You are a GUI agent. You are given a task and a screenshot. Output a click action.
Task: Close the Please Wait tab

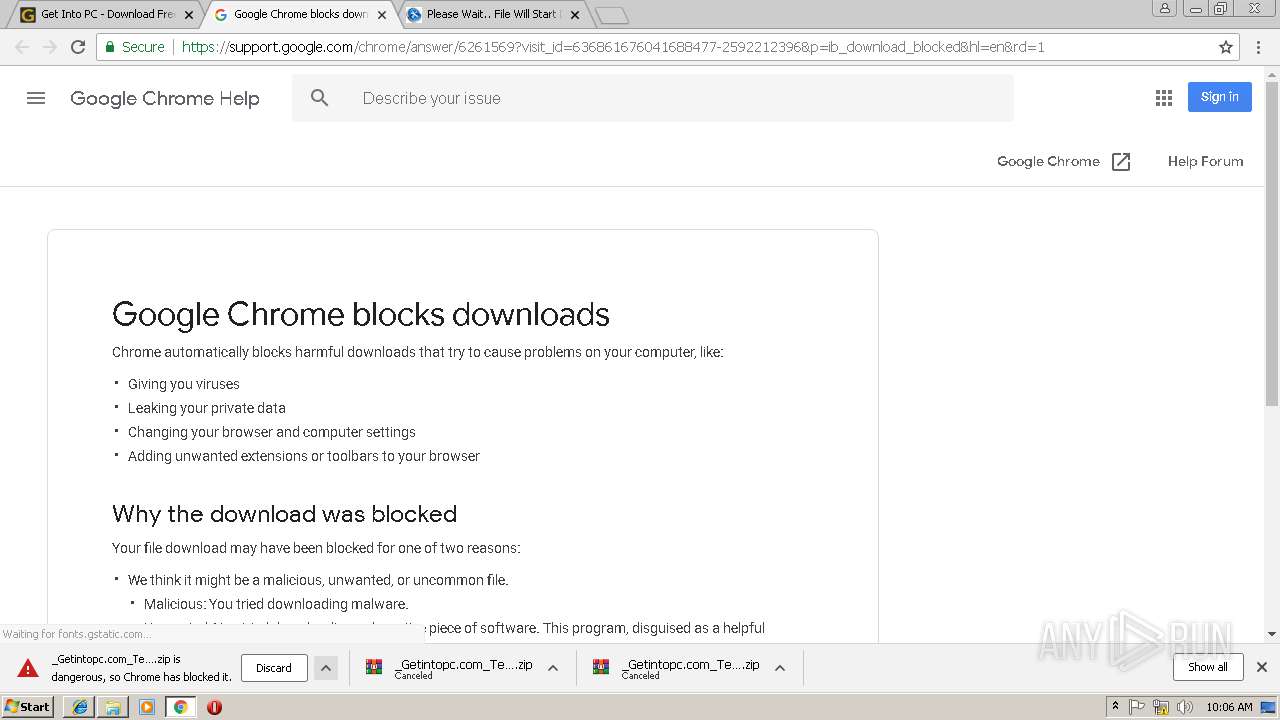tap(575, 15)
